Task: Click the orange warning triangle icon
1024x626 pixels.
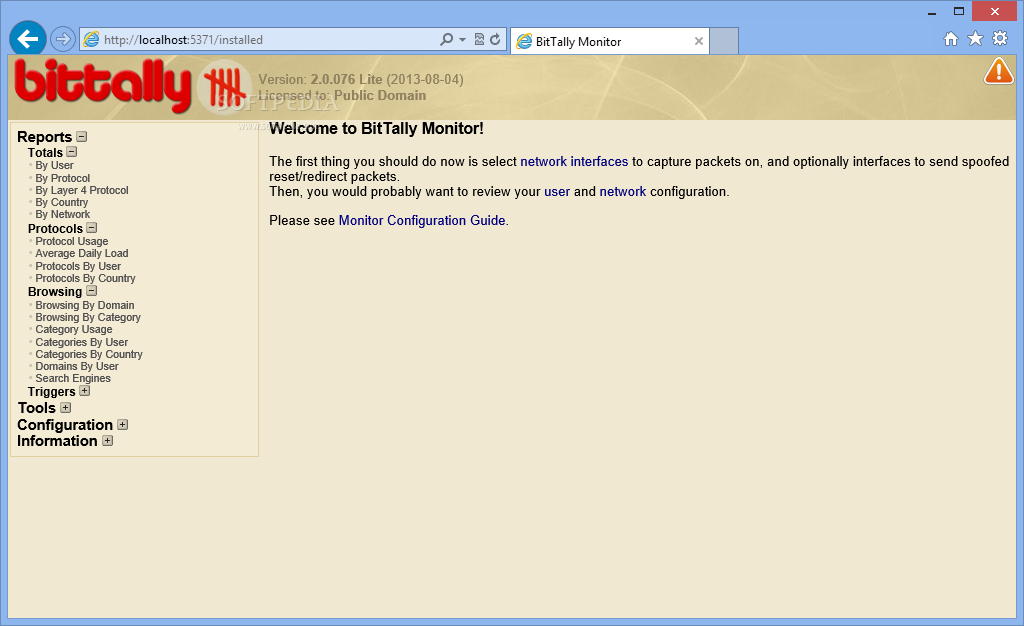Action: (999, 72)
